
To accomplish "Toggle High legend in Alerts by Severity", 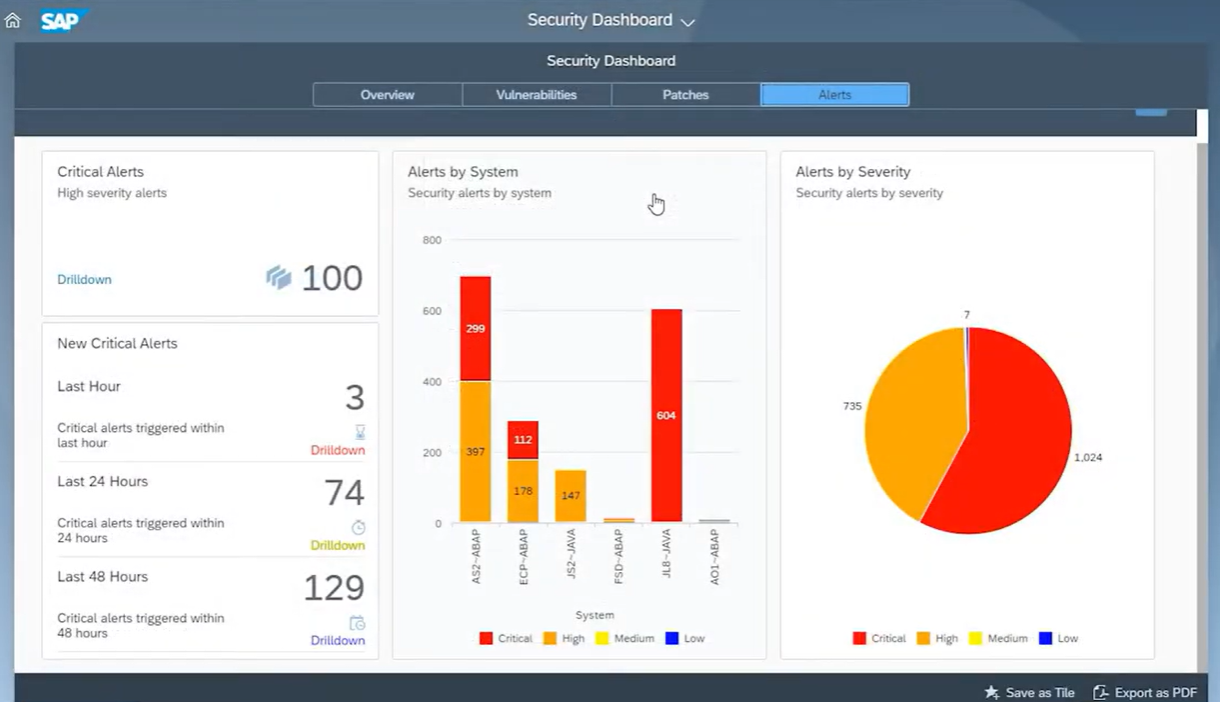I will 937,638.
